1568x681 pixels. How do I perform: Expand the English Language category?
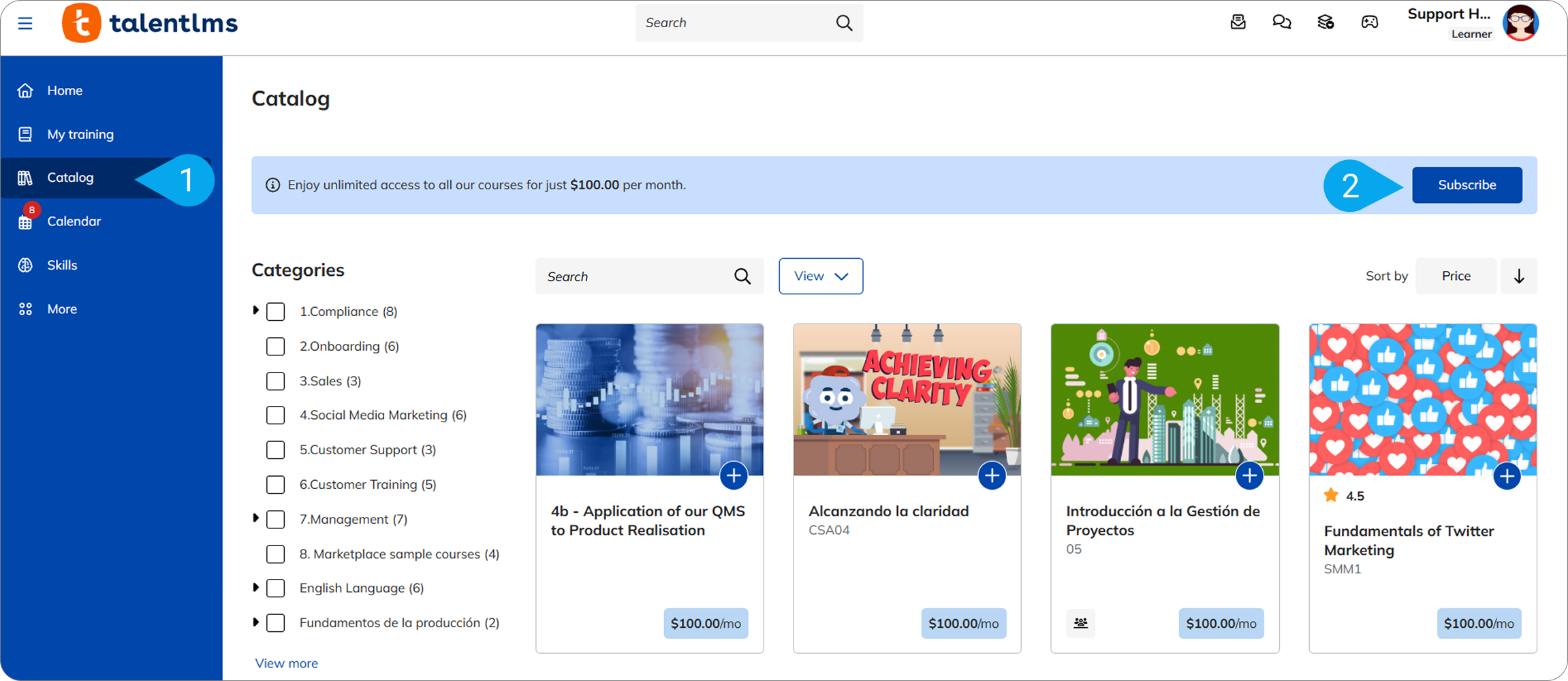point(256,587)
